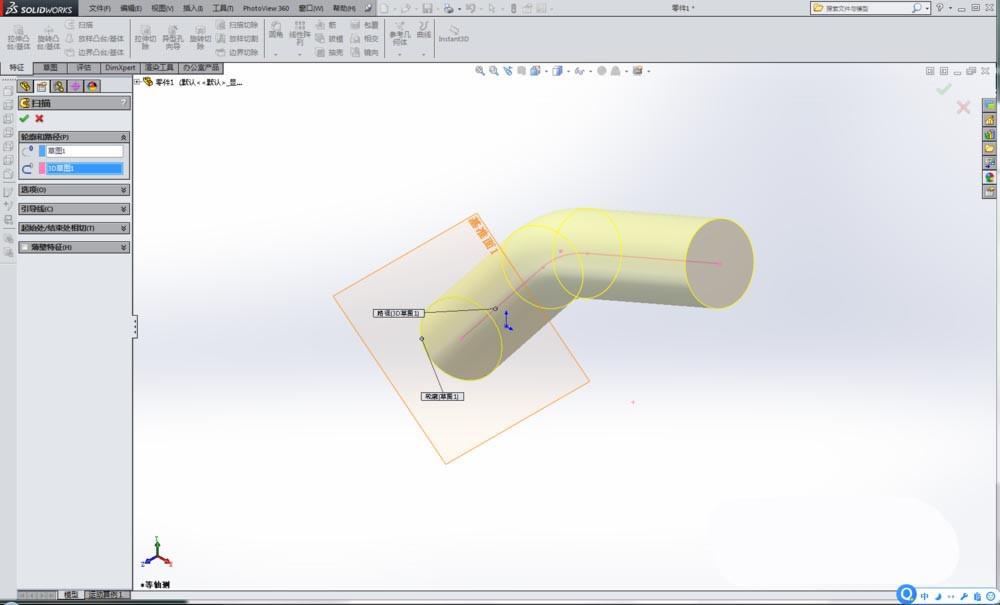Open the 插入 Insert menu
1000x605 pixels.
[x=190, y=7]
